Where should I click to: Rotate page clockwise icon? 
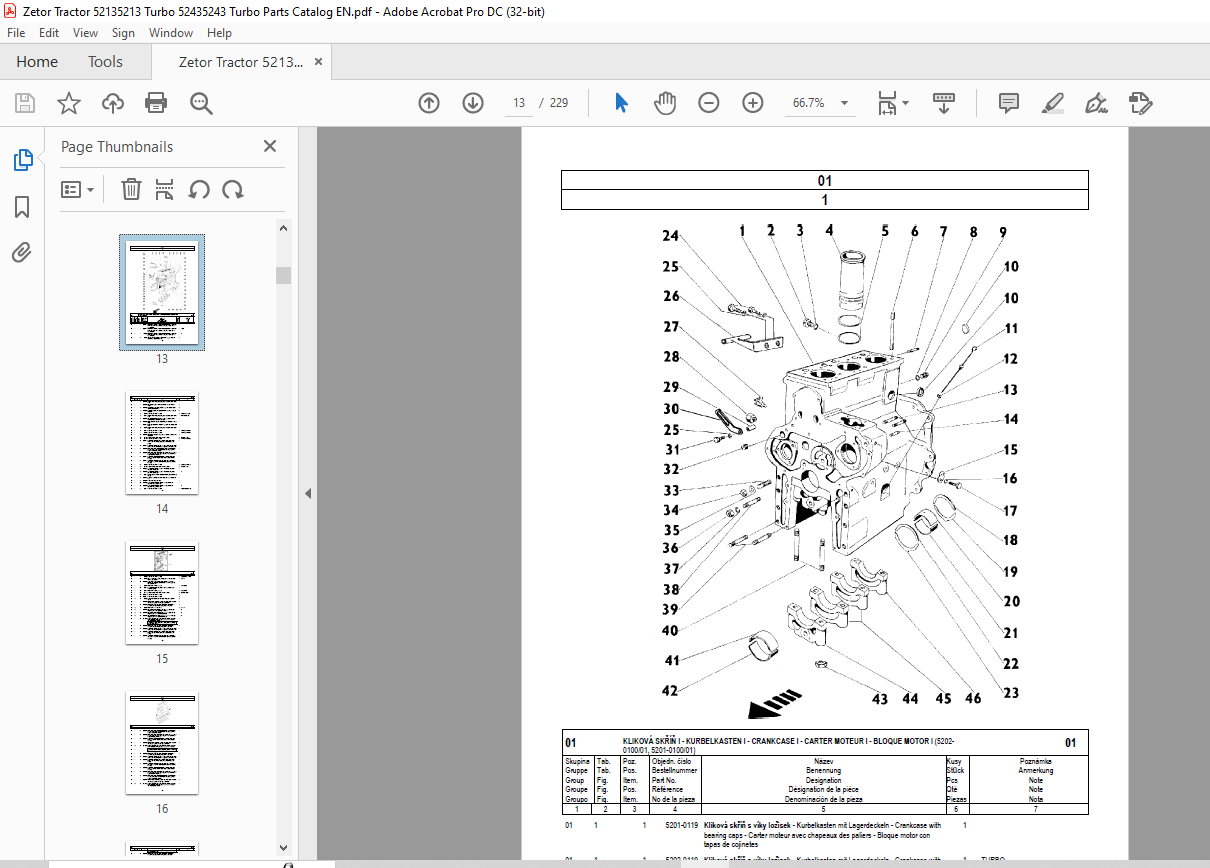233,189
